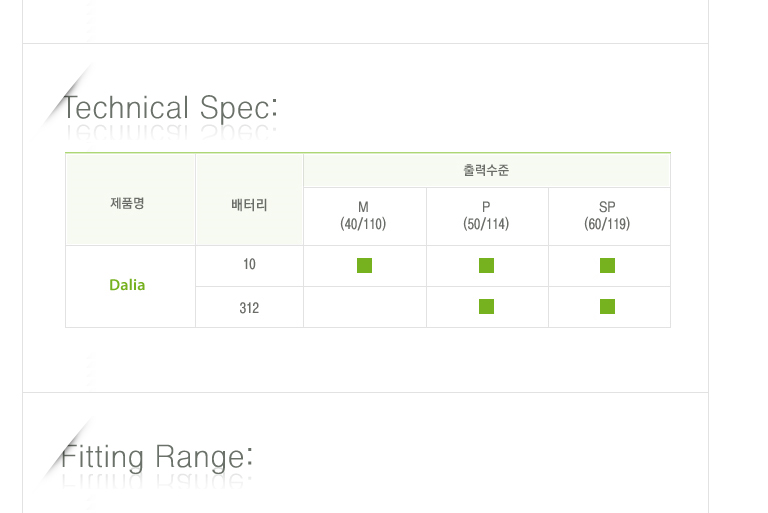Click the diagonal slash mark beside Fitting Range

click(68, 447)
